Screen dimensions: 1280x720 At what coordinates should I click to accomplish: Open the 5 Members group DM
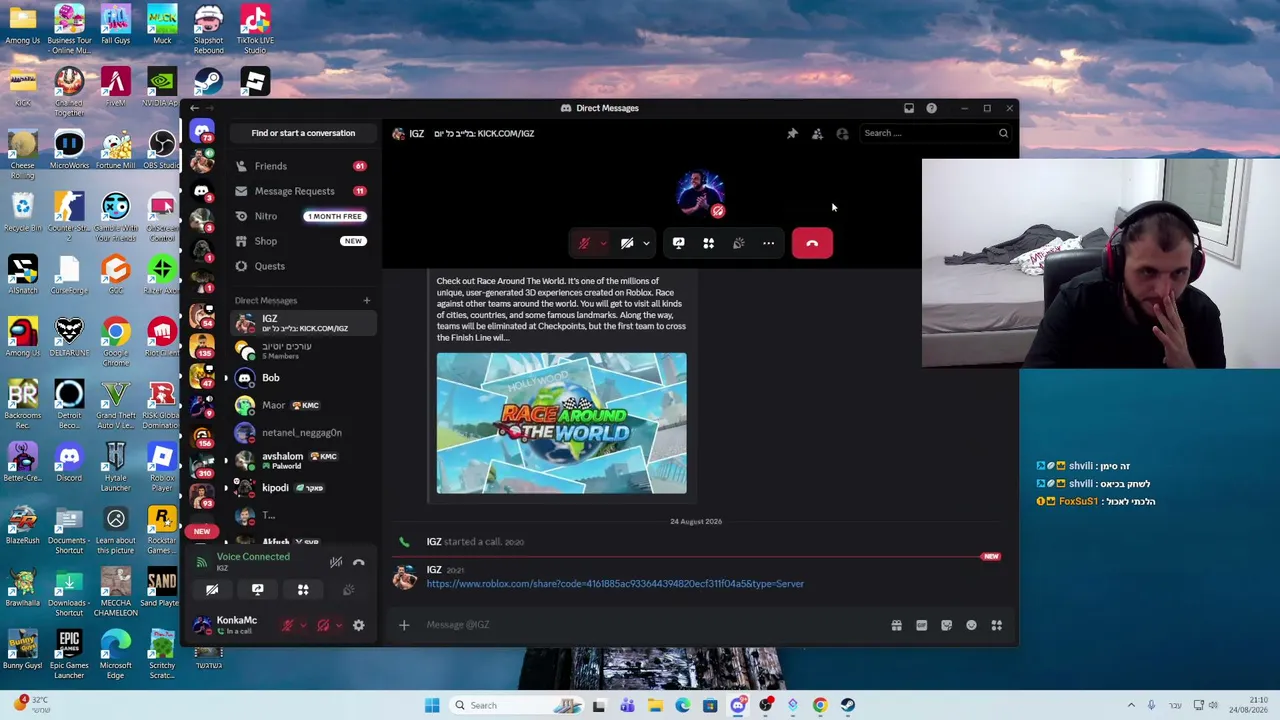[303, 350]
